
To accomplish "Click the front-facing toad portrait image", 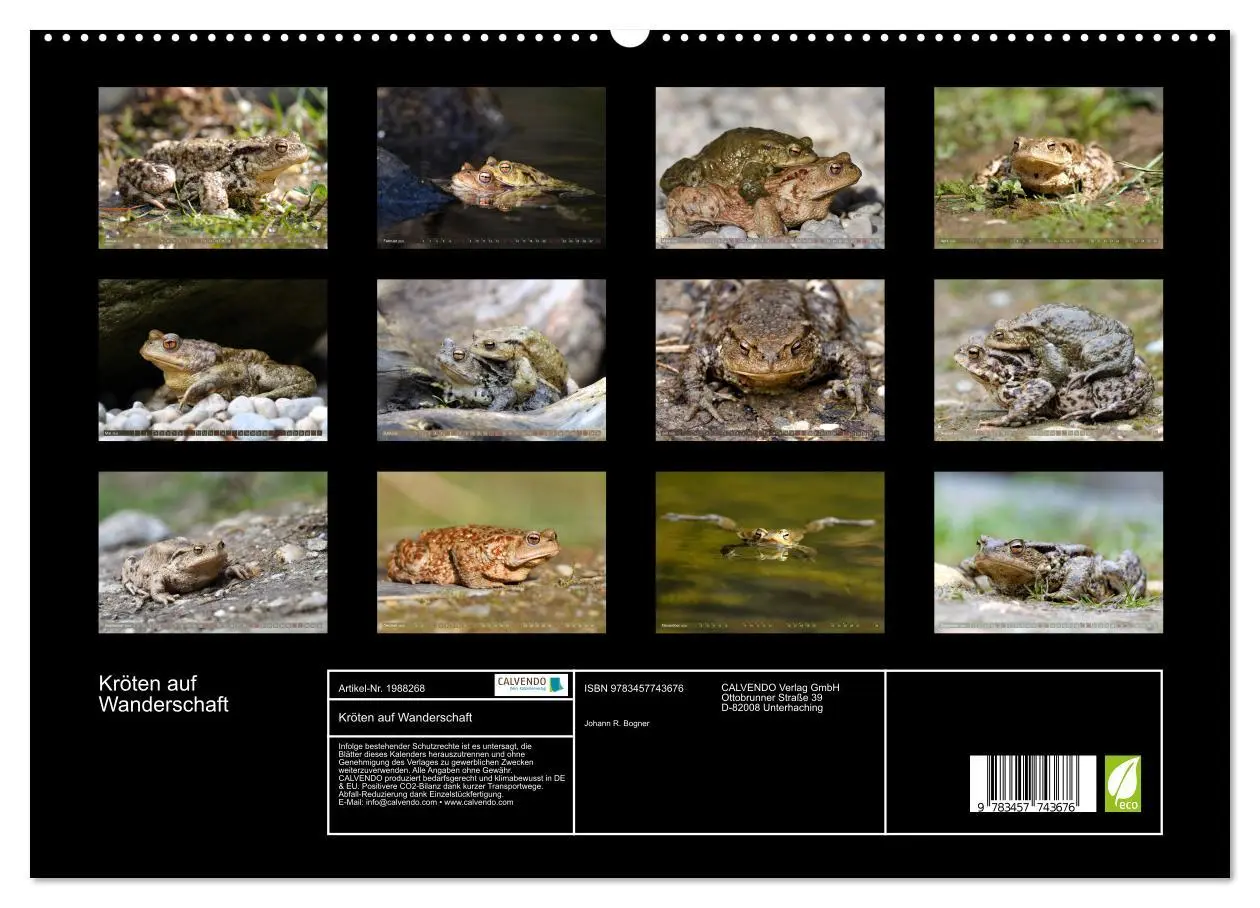I will [770, 362].
